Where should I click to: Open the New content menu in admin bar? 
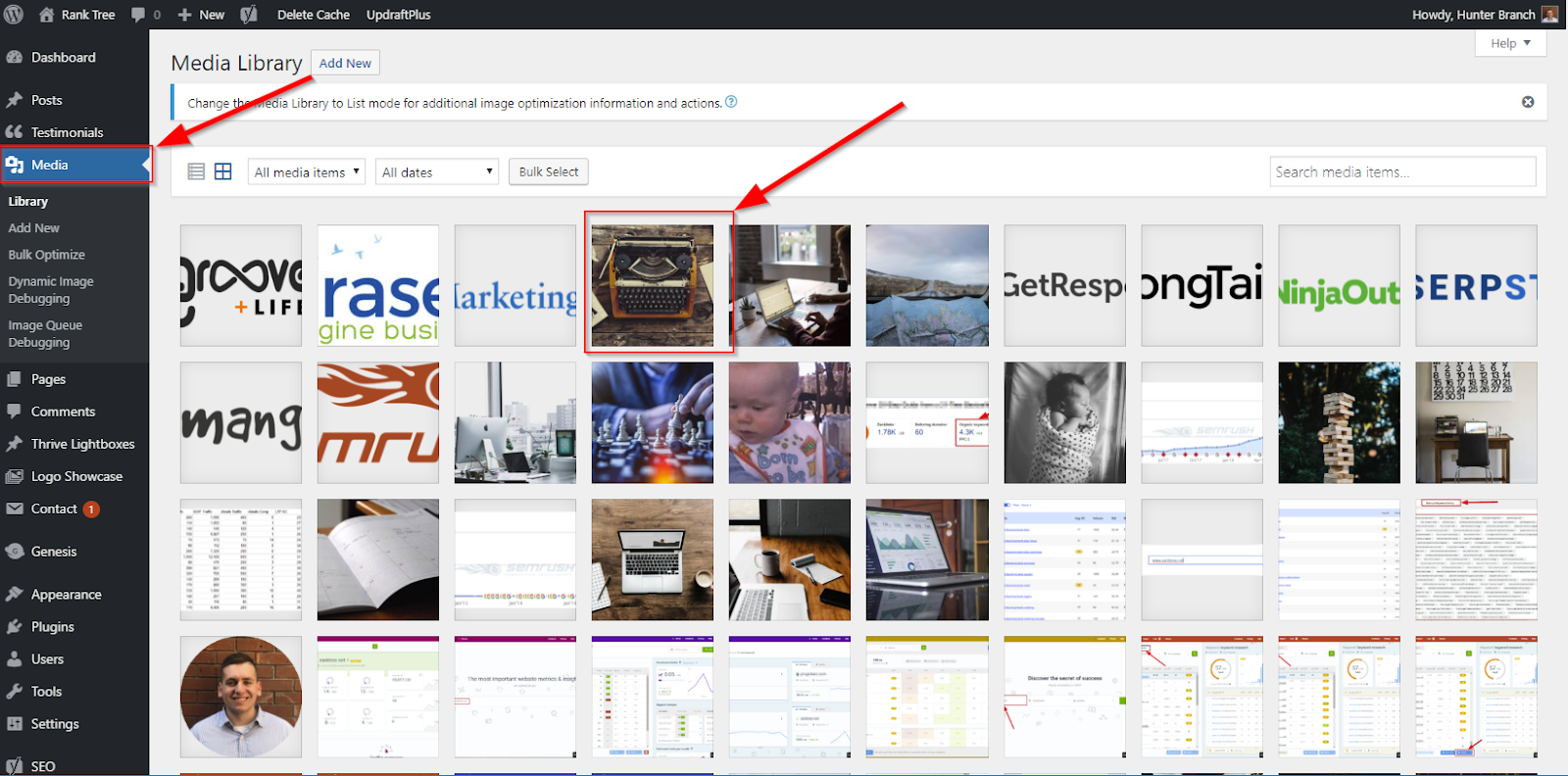tap(201, 15)
